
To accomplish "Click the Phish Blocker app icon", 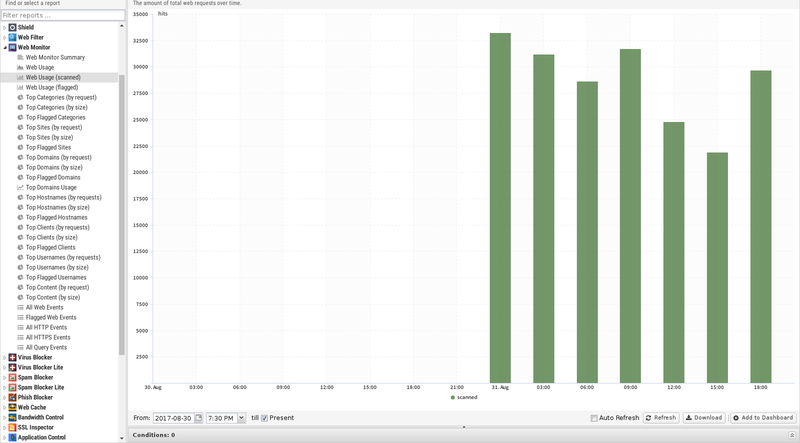I will (12, 397).
